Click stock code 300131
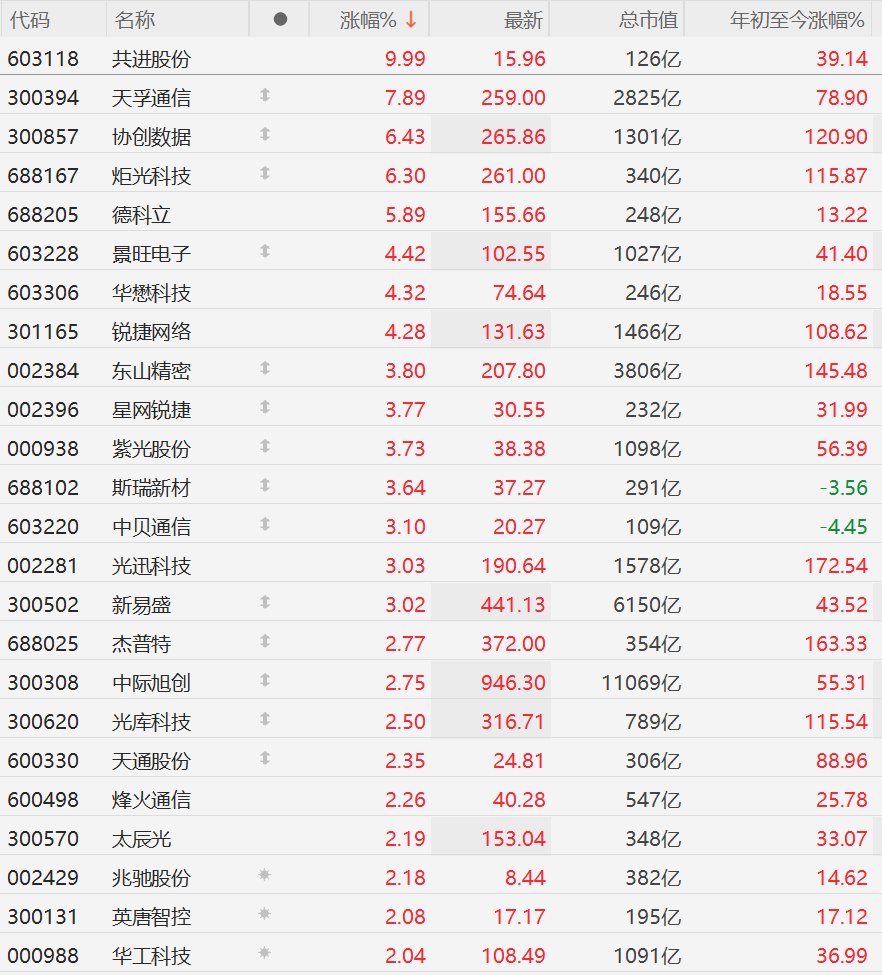The image size is (882, 975). pyautogui.click(x=43, y=917)
